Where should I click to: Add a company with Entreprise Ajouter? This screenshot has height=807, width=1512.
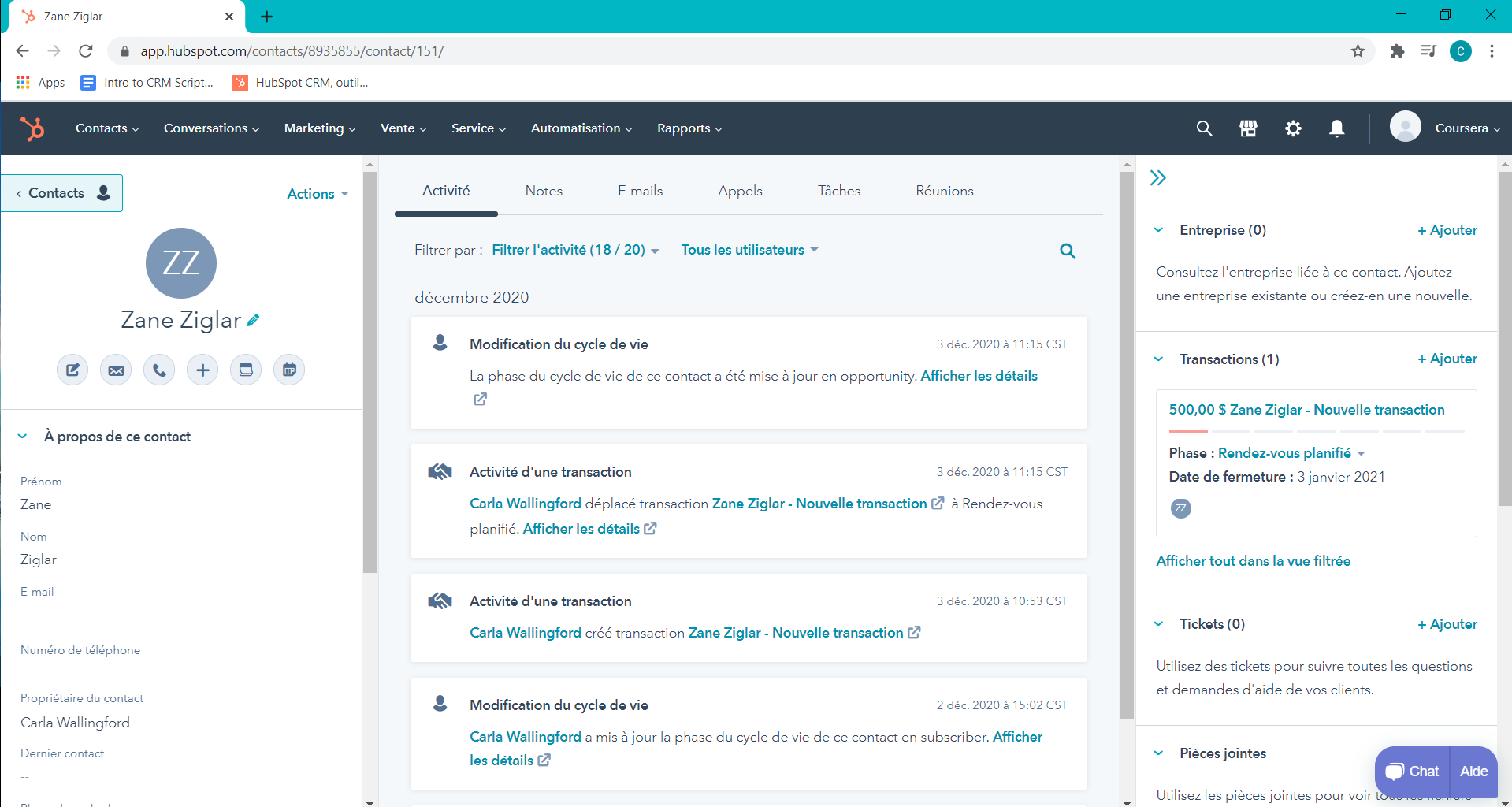pyautogui.click(x=1447, y=230)
